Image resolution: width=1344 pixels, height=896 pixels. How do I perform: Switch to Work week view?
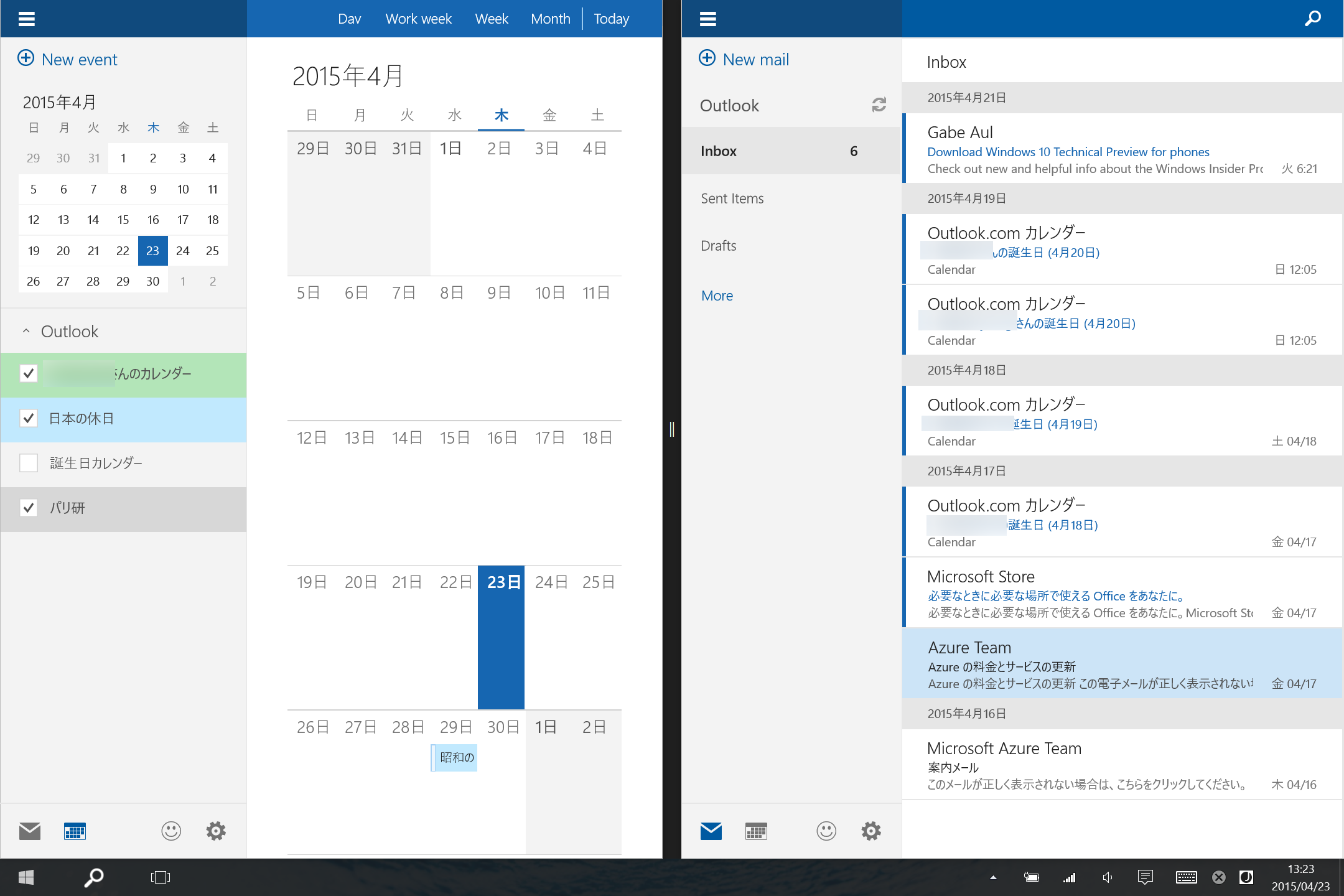[418, 19]
